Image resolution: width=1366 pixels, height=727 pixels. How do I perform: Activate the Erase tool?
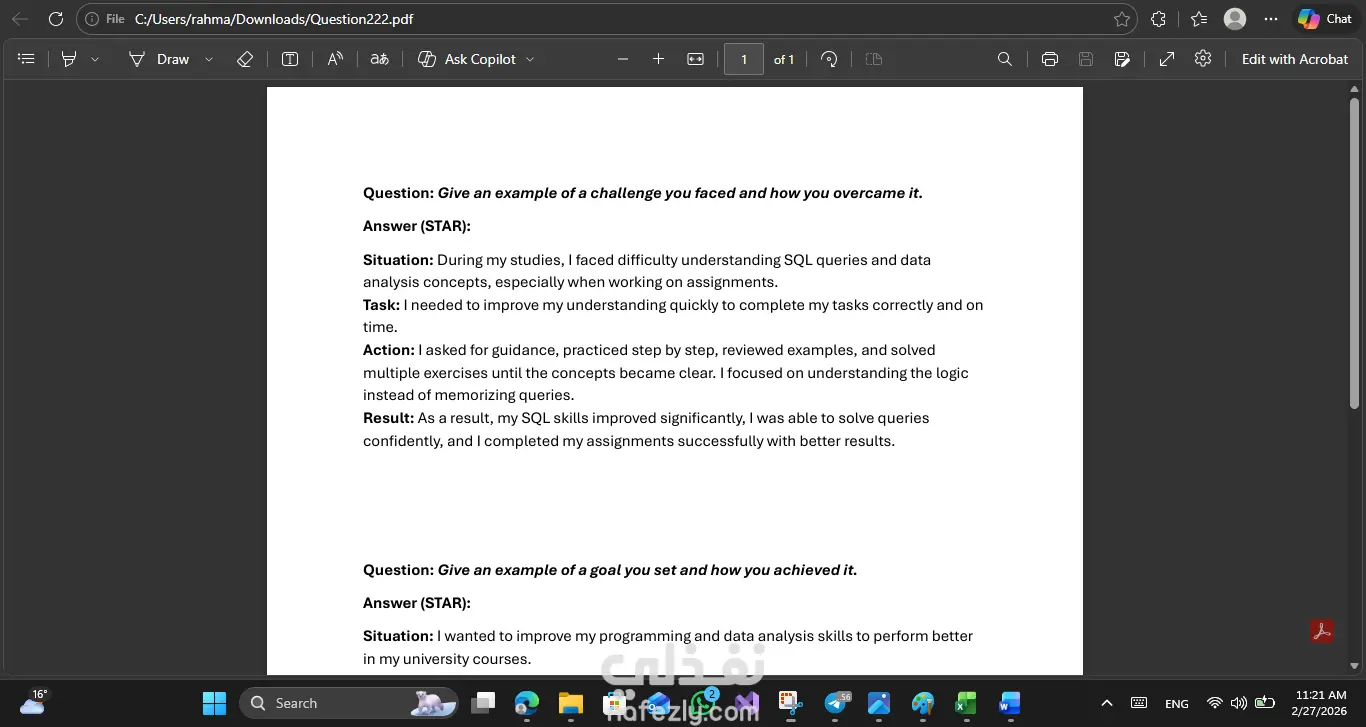tap(245, 59)
